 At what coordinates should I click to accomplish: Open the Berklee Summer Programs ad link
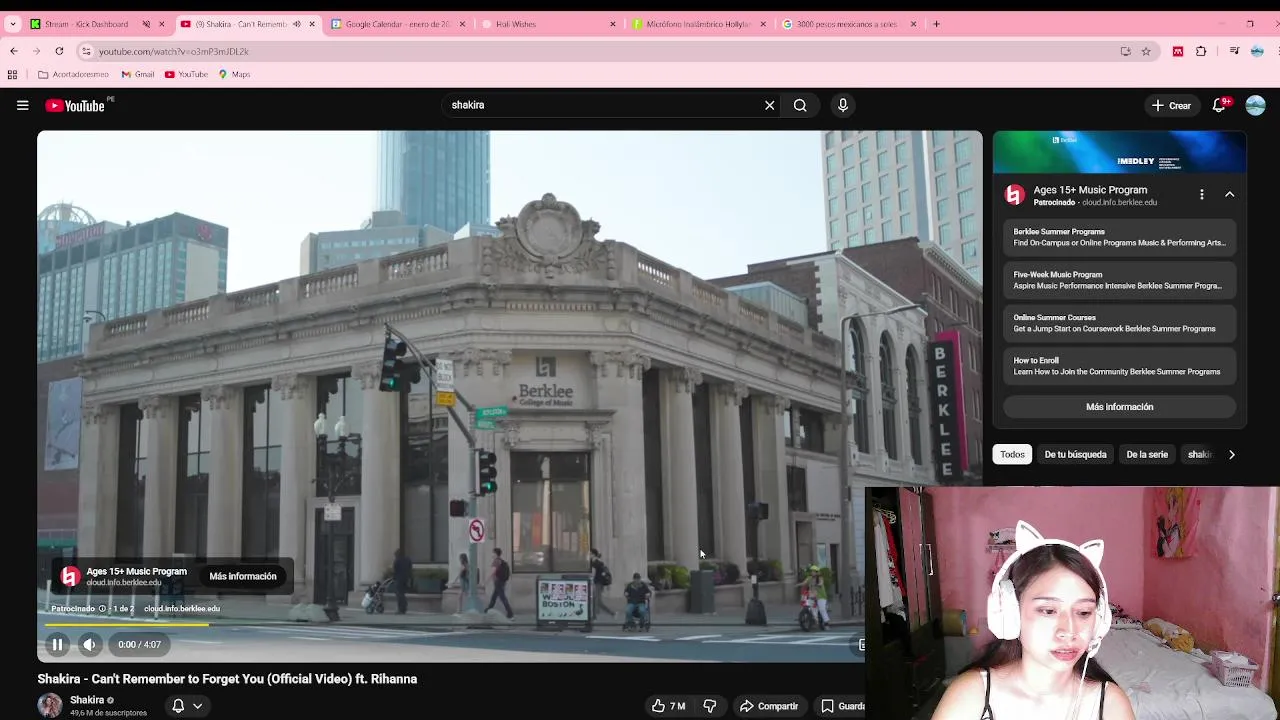1120,237
